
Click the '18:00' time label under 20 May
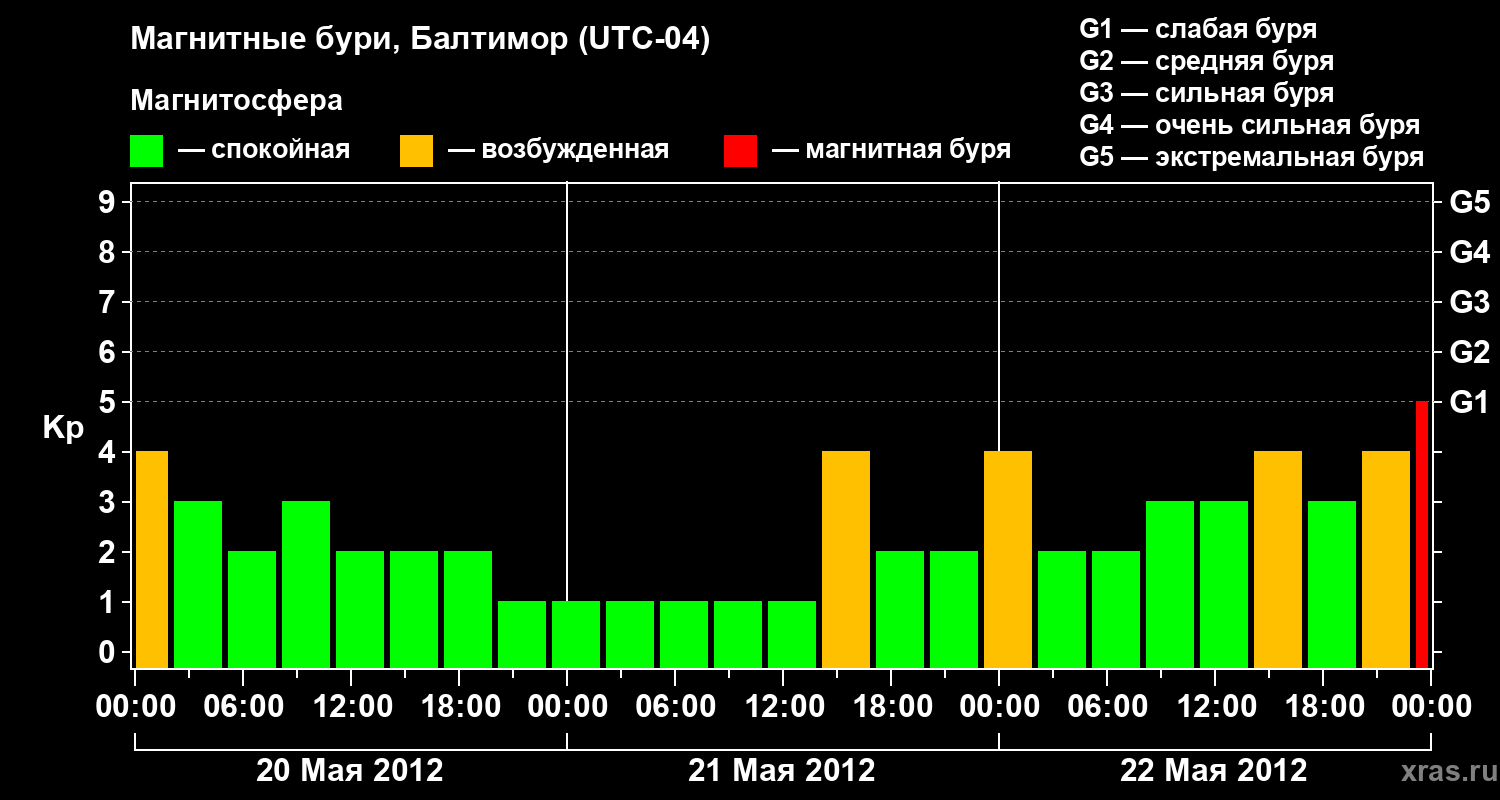[x=459, y=706]
